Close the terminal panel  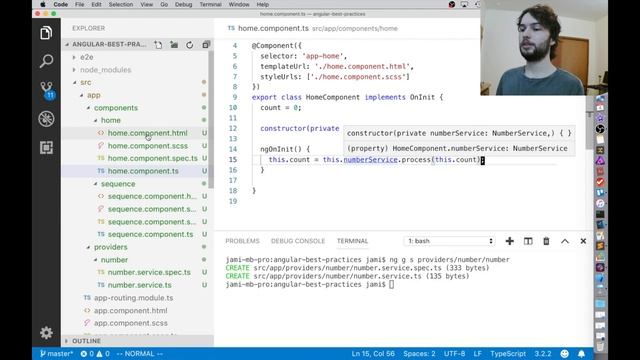[x=583, y=241]
